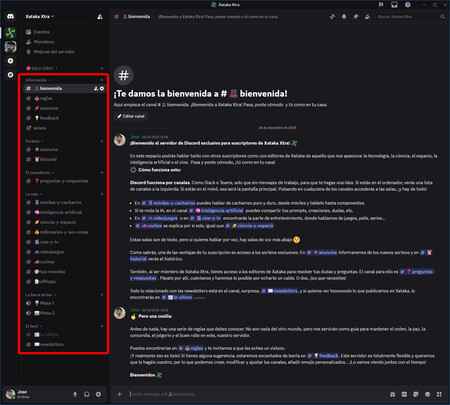Open móviles-y-cacharros channel in sidebar
The image size is (450, 405).
[x=65, y=202]
